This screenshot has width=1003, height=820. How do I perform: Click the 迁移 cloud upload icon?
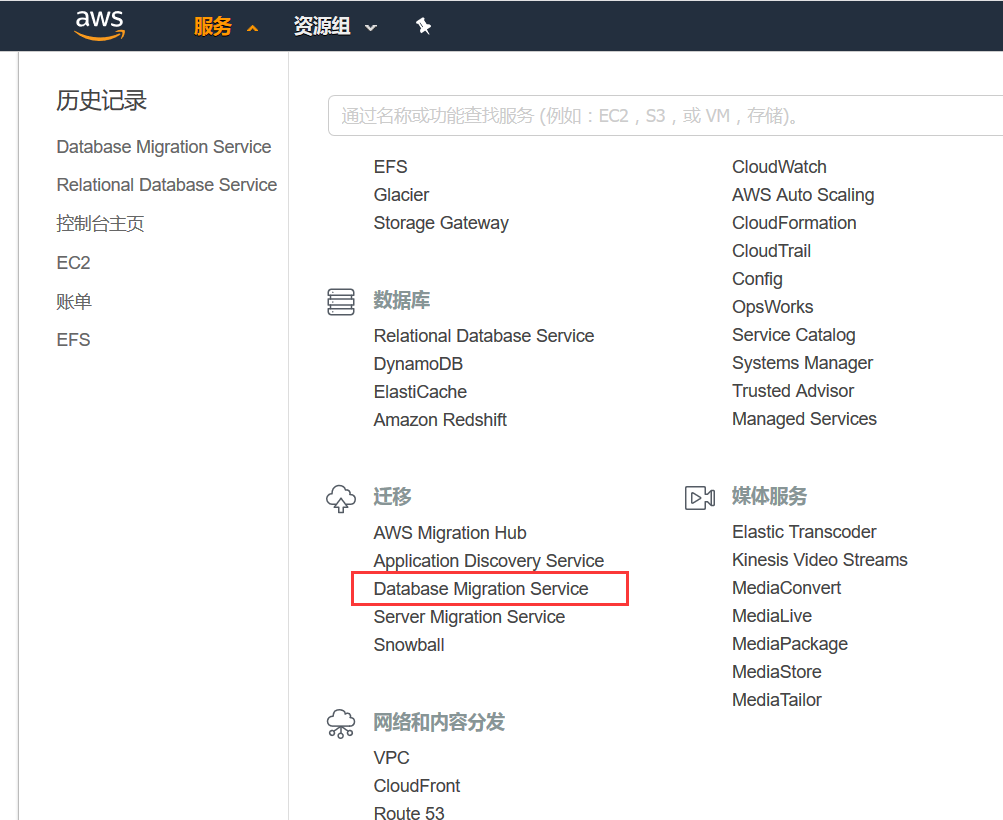341,498
